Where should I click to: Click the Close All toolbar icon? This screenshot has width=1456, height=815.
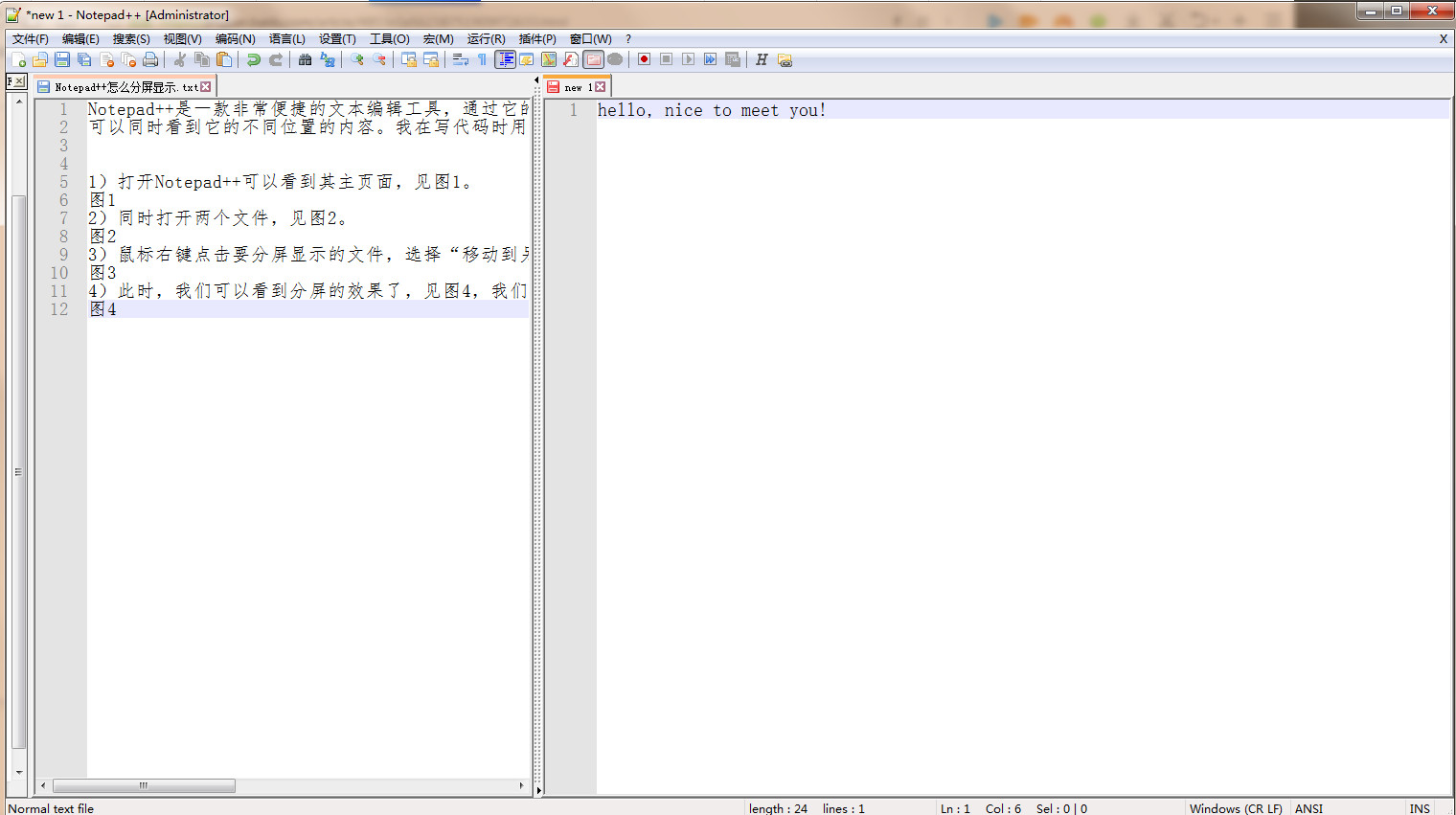[x=128, y=59]
